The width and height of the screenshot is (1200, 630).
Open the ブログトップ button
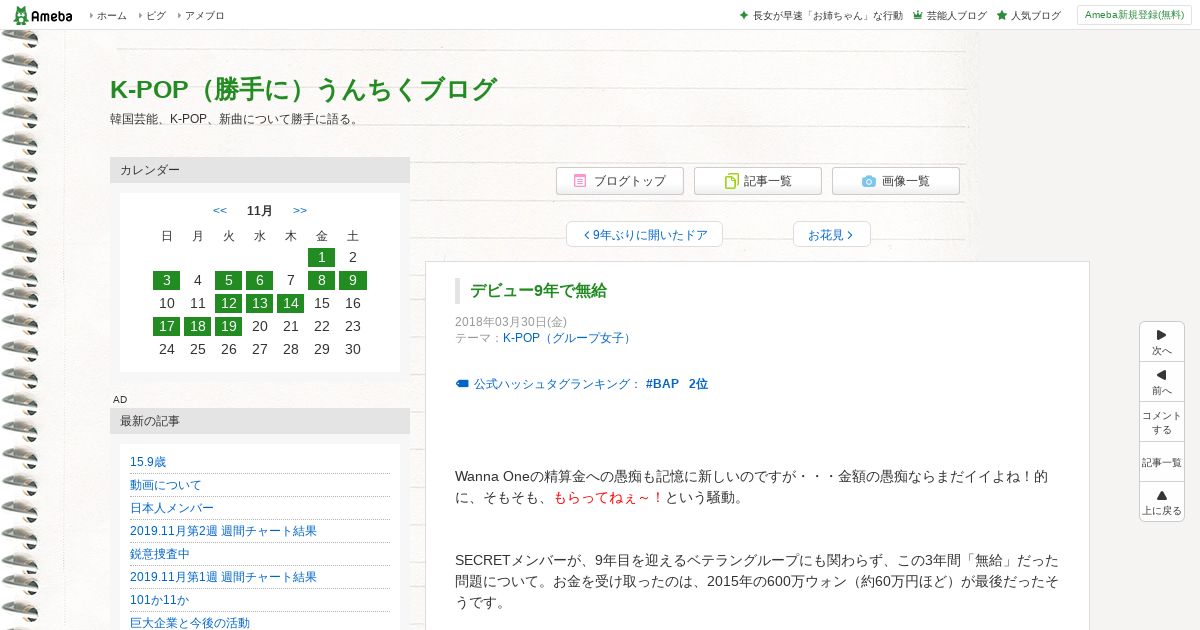click(620, 181)
